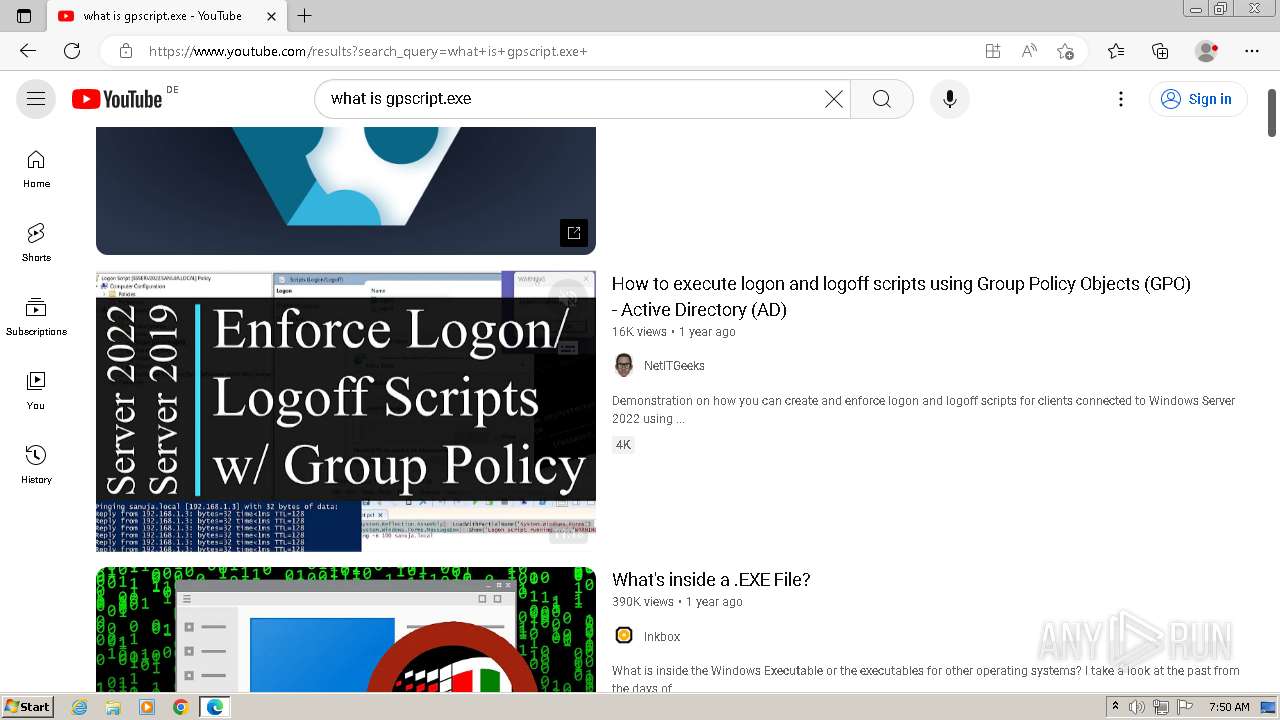Click page vertical scrollbar thumb
The width and height of the screenshot is (1280, 720).
click(x=1272, y=112)
